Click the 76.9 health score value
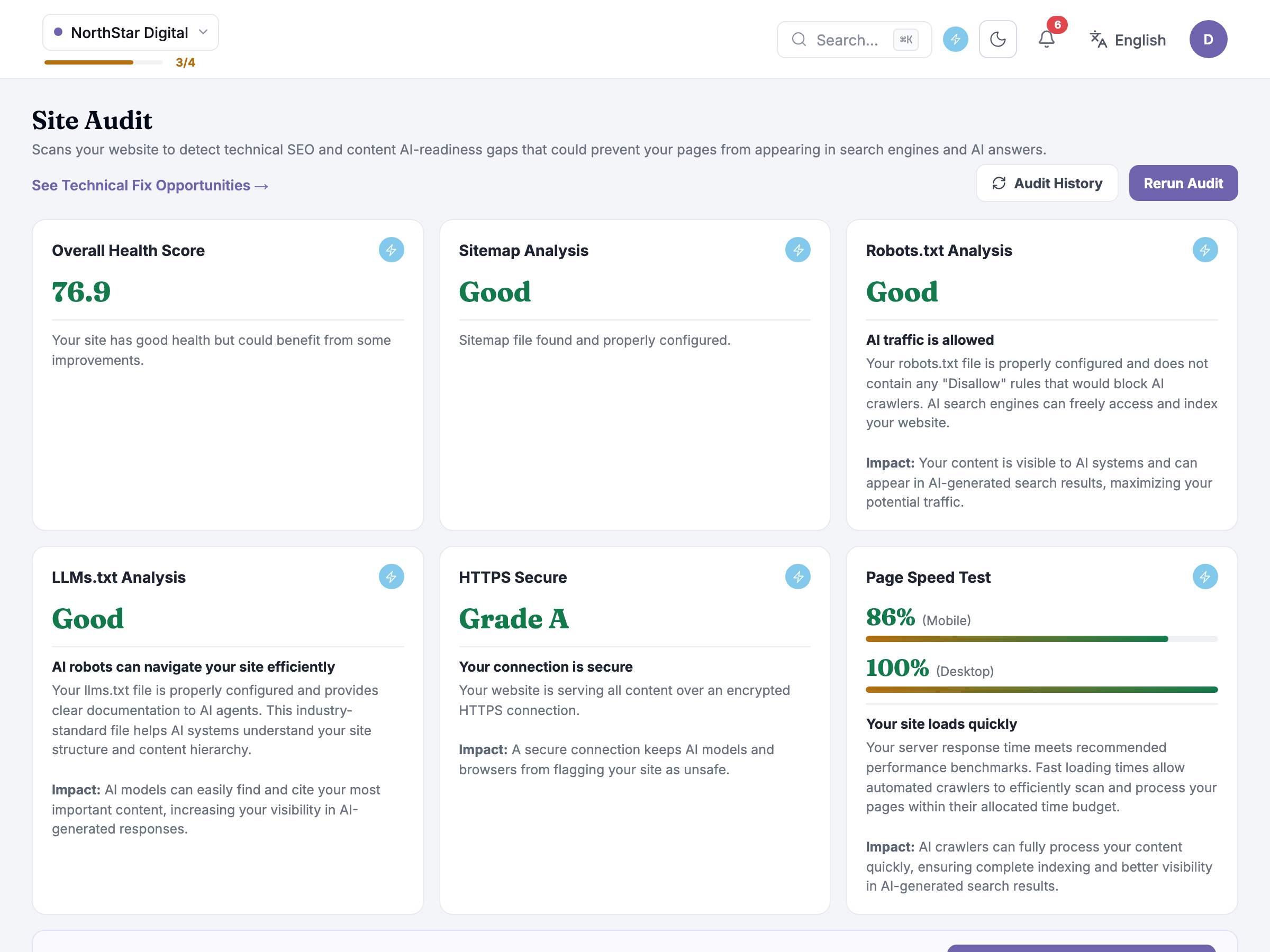Viewport: 1270px width, 952px height. point(81,292)
